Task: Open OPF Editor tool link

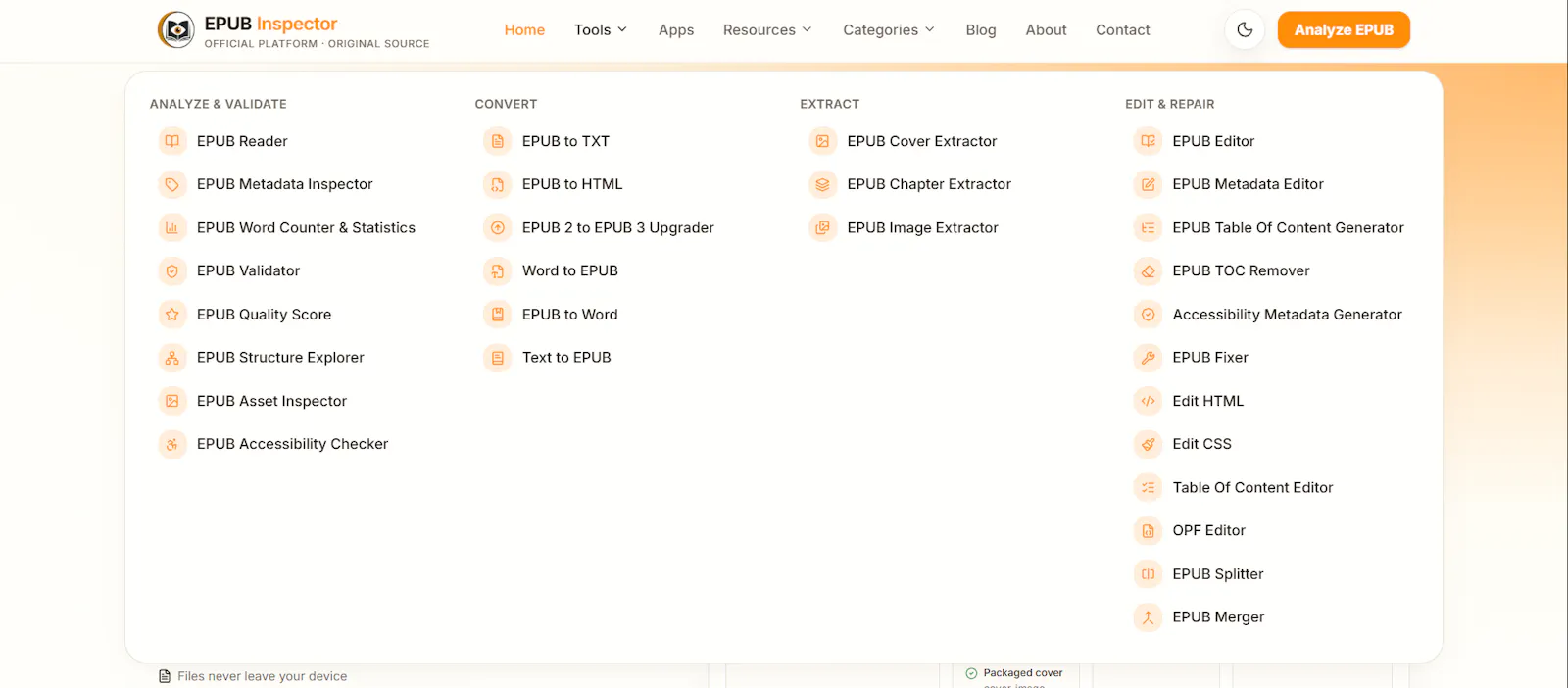Action: (1209, 530)
